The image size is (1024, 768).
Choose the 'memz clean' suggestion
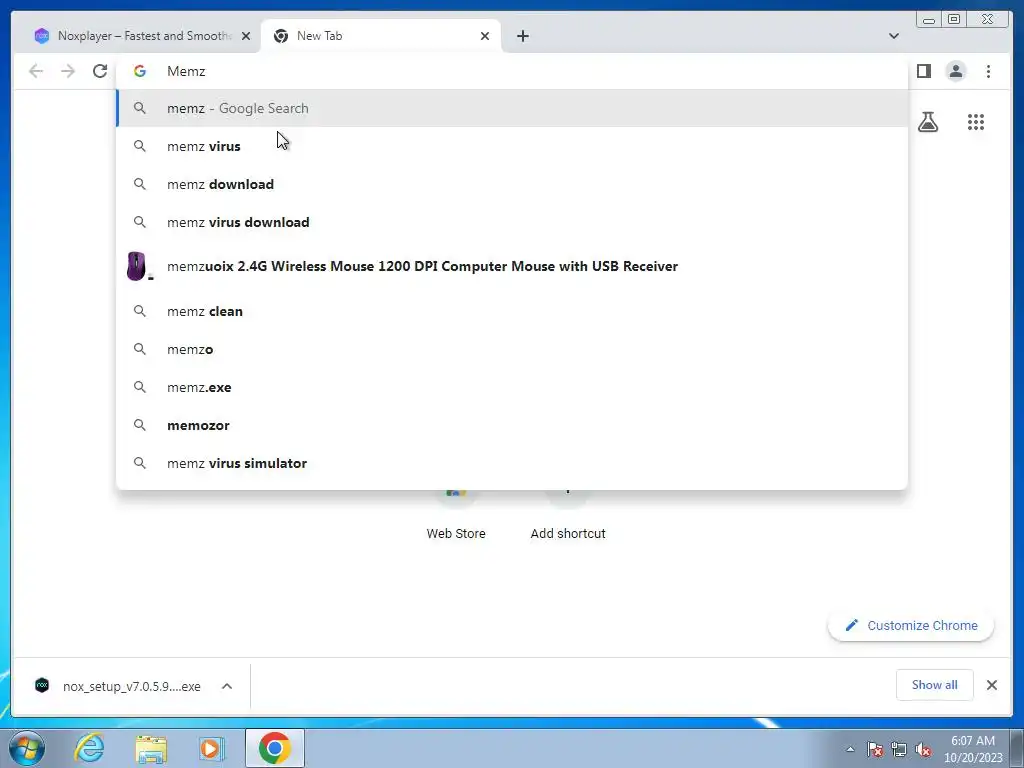pyautogui.click(x=512, y=312)
